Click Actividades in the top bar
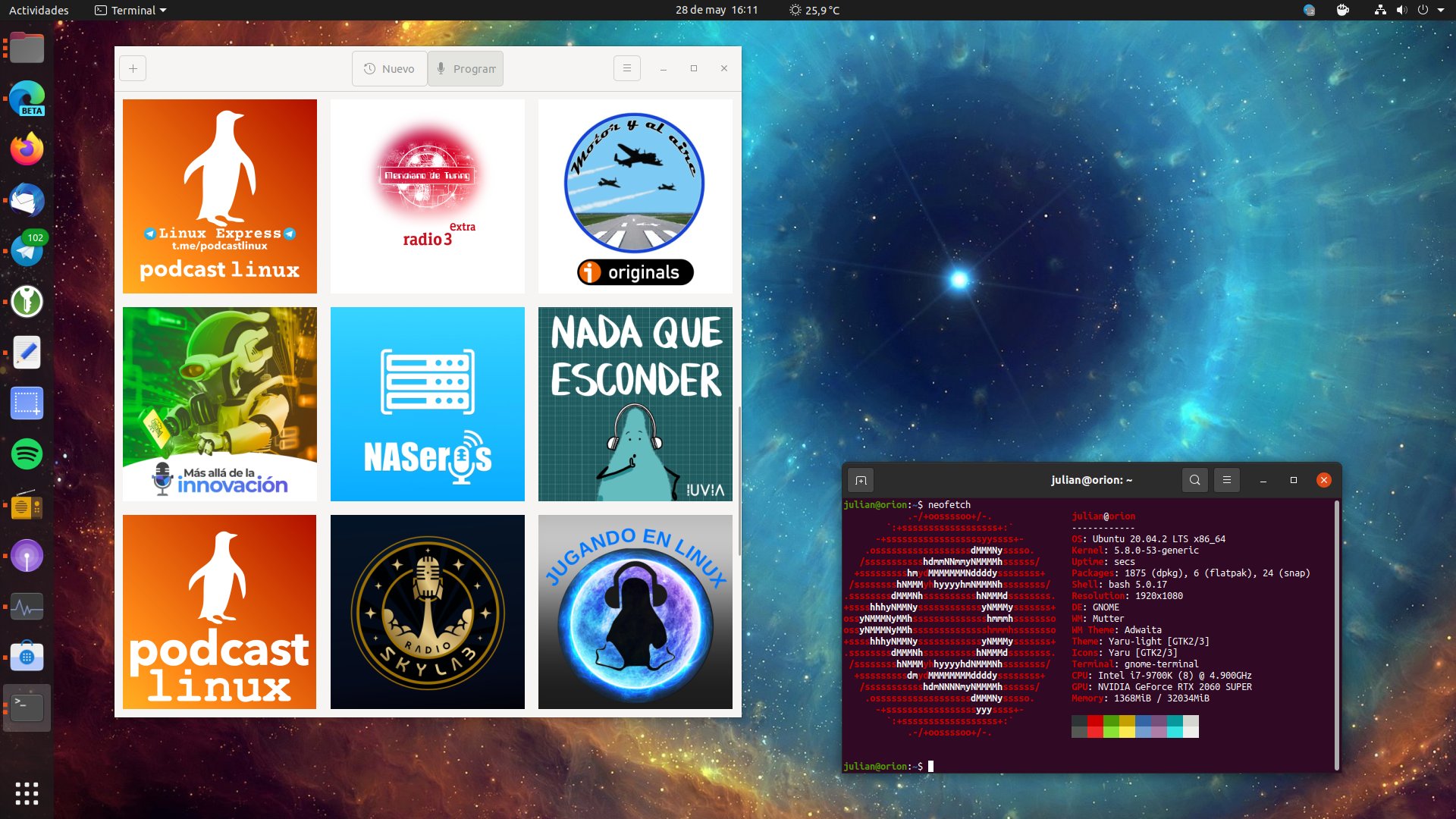Image resolution: width=1456 pixels, height=819 pixels. pos(39,10)
